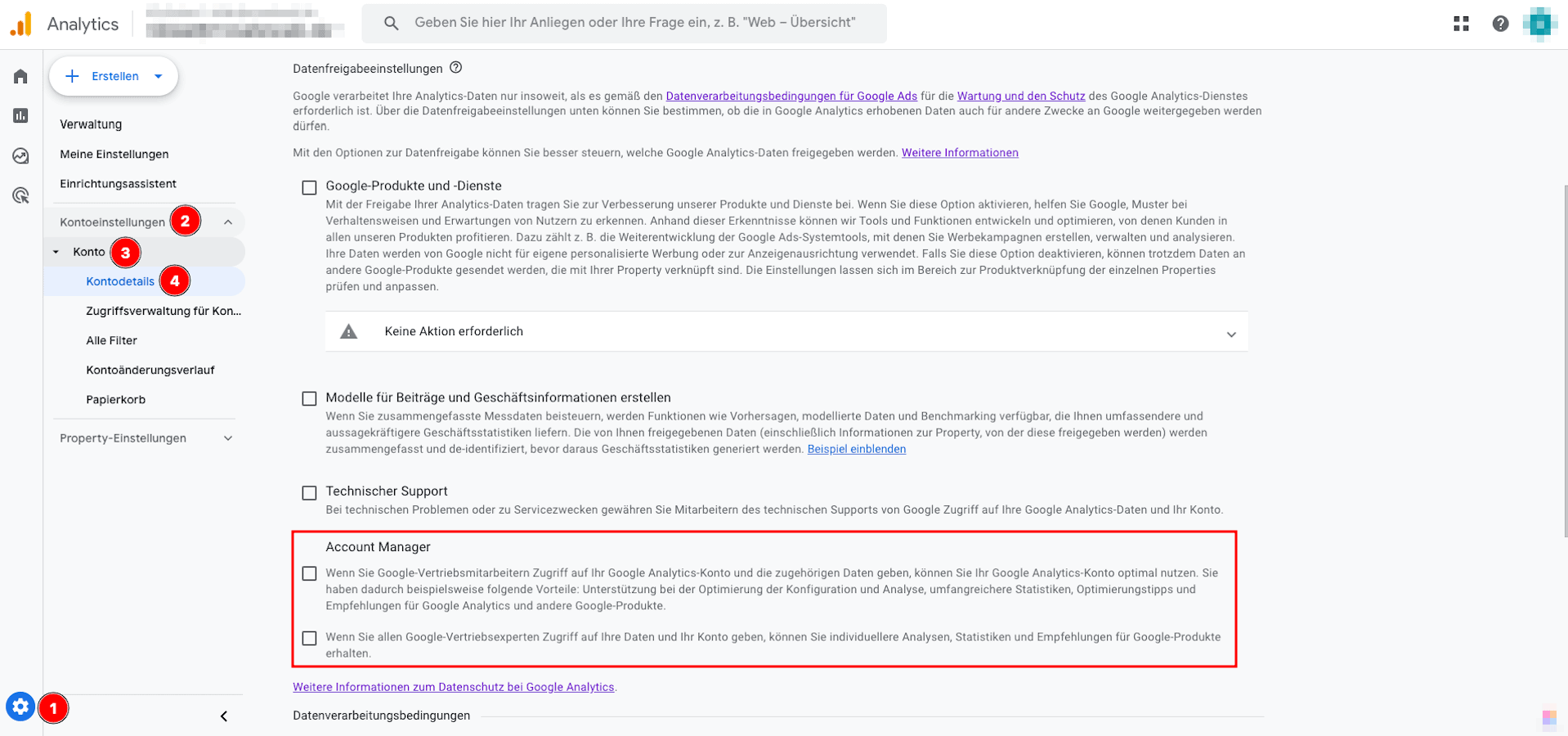Enable Google-Produkte und -Dienste checkbox
This screenshot has height=736, width=1568.
(x=309, y=188)
